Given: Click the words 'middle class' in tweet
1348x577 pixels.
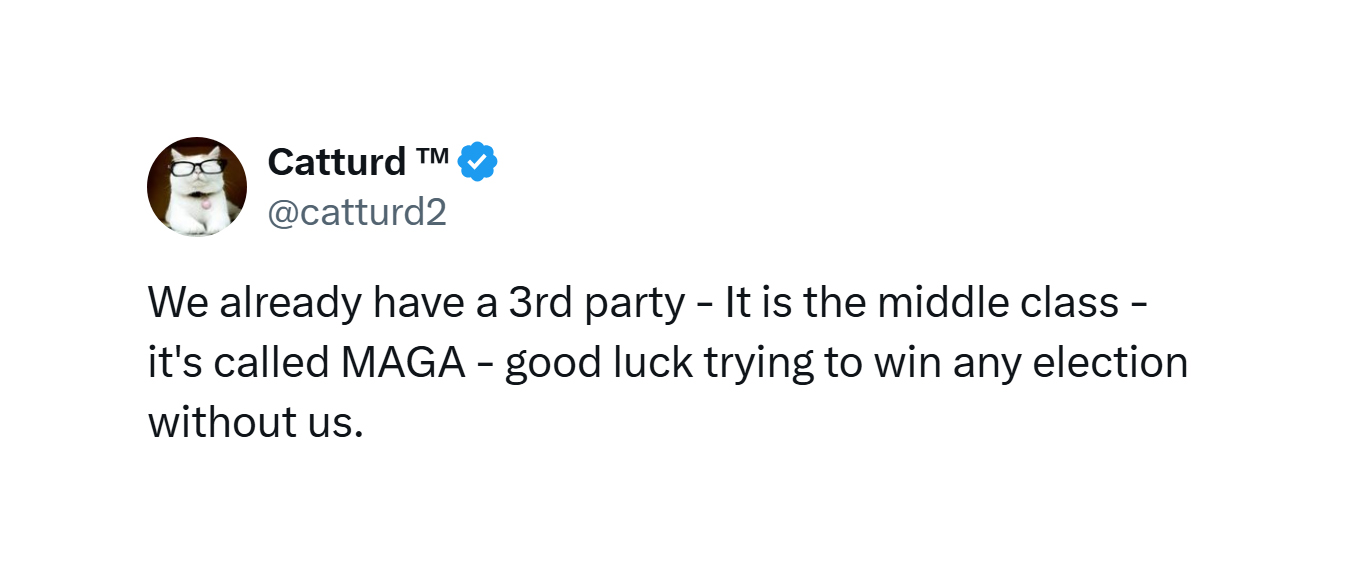Looking at the screenshot, I should (x=999, y=302).
